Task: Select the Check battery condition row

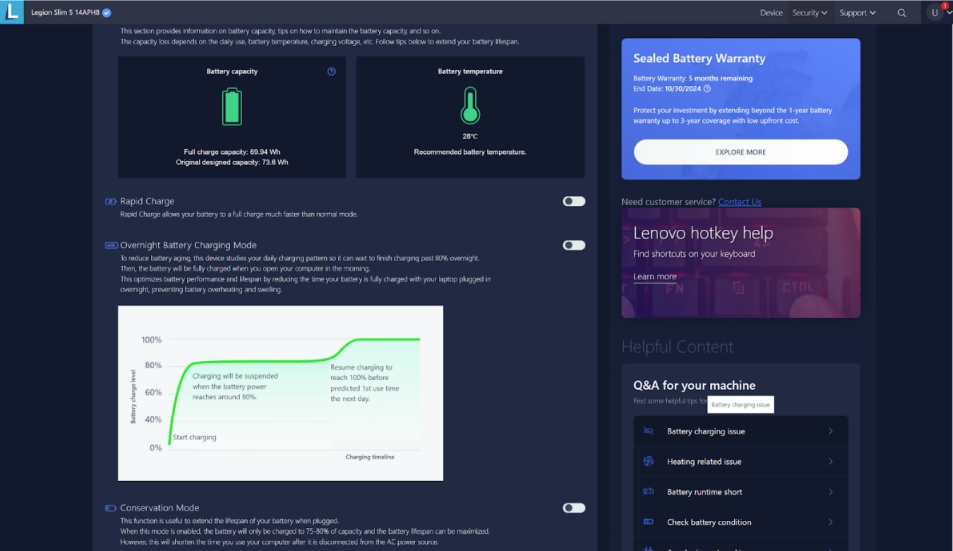Action: tap(740, 522)
